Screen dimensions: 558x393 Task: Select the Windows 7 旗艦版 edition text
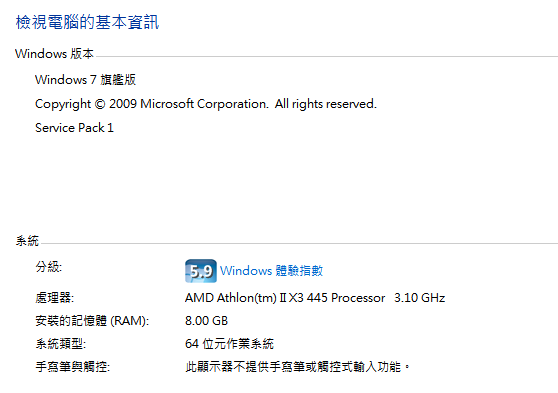(85, 79)
